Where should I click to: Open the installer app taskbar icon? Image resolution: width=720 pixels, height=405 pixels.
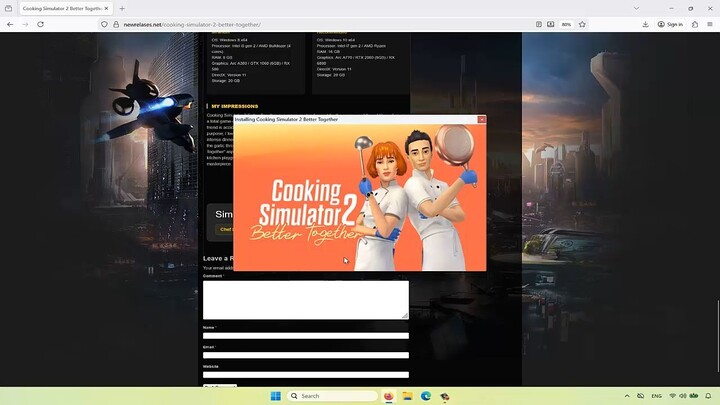pos(444,396)
